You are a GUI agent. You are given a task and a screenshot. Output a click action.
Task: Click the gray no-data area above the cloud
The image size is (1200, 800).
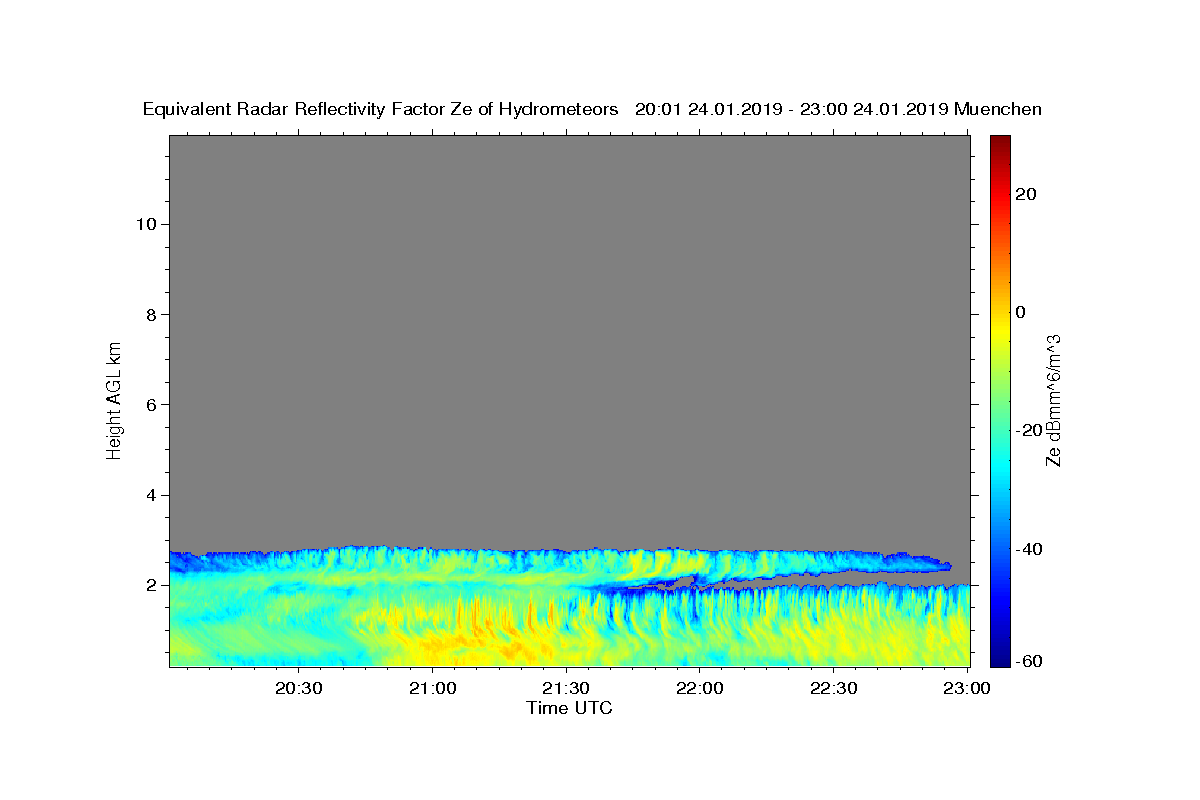coord(569,340)
